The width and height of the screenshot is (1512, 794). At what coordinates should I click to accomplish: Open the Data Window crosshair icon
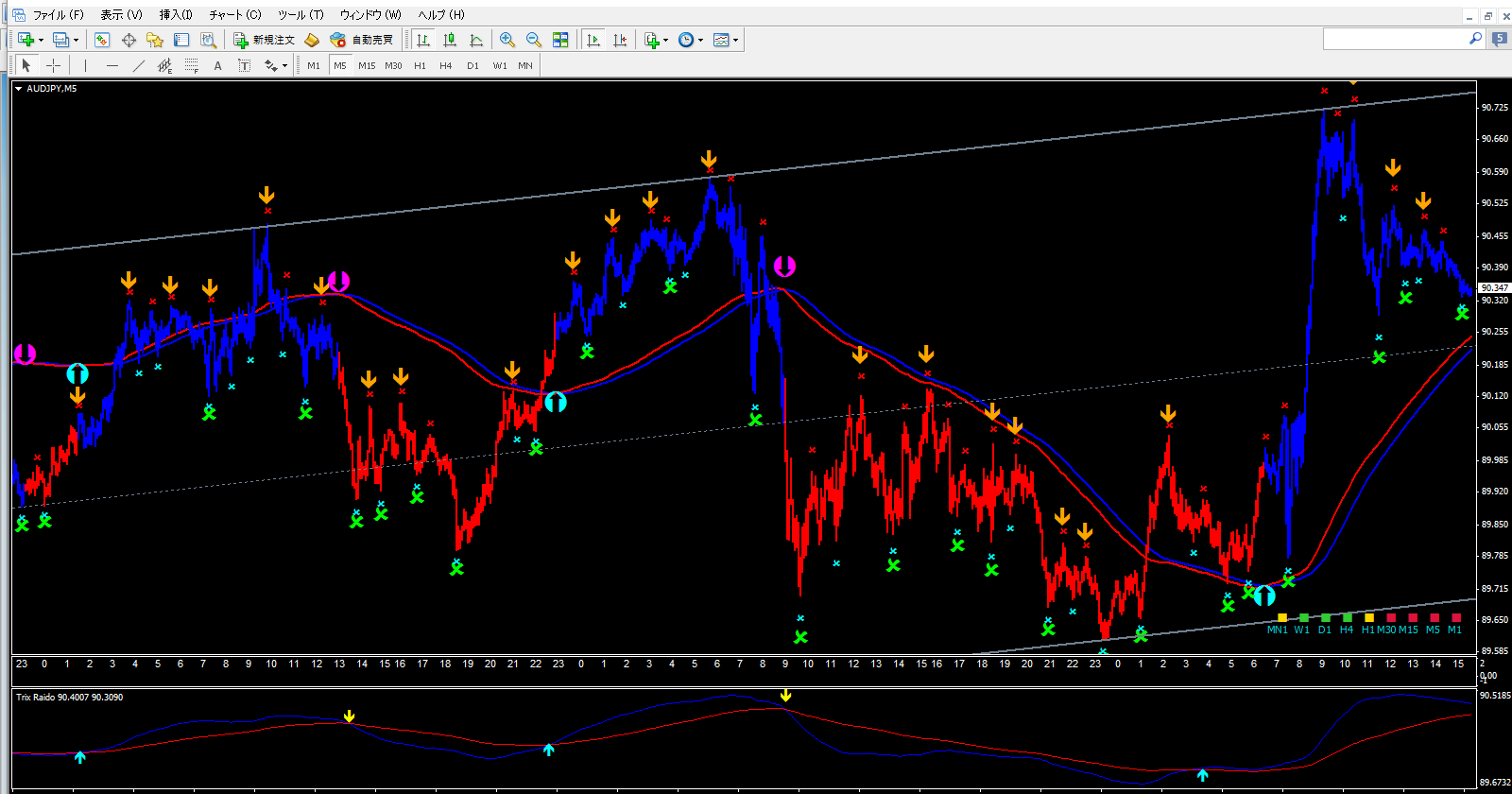[129, 40]
